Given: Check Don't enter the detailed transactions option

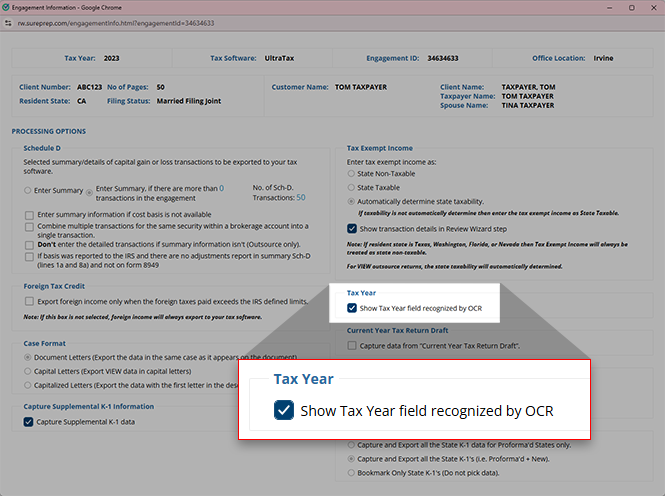Looking at the screenshot, I should click(x=29, y=245).
